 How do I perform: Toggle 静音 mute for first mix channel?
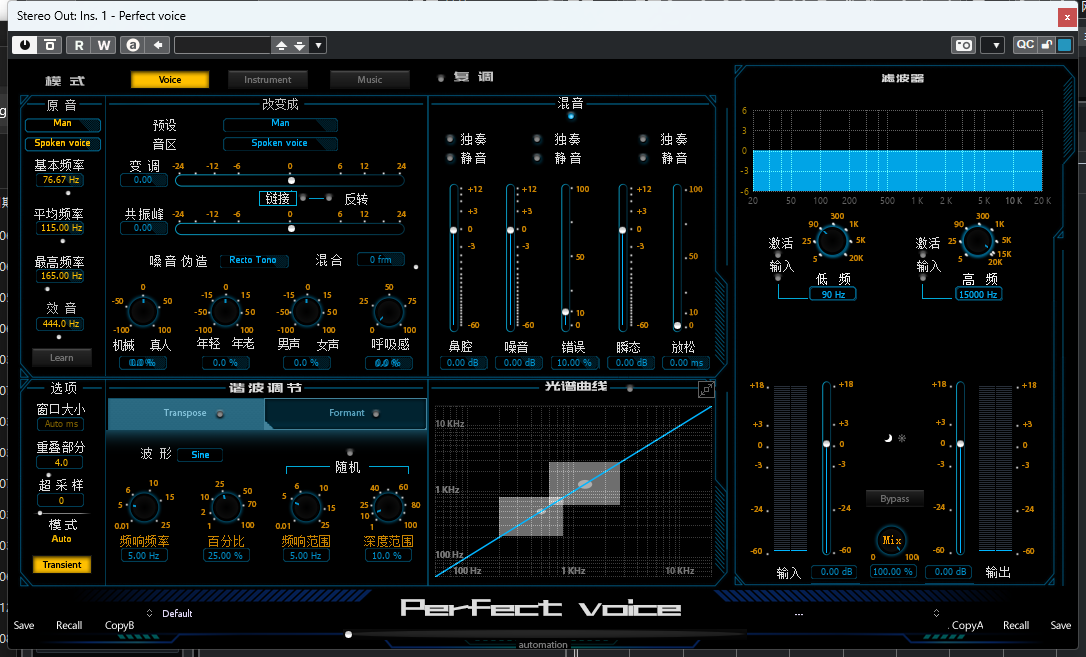point(450,158)
